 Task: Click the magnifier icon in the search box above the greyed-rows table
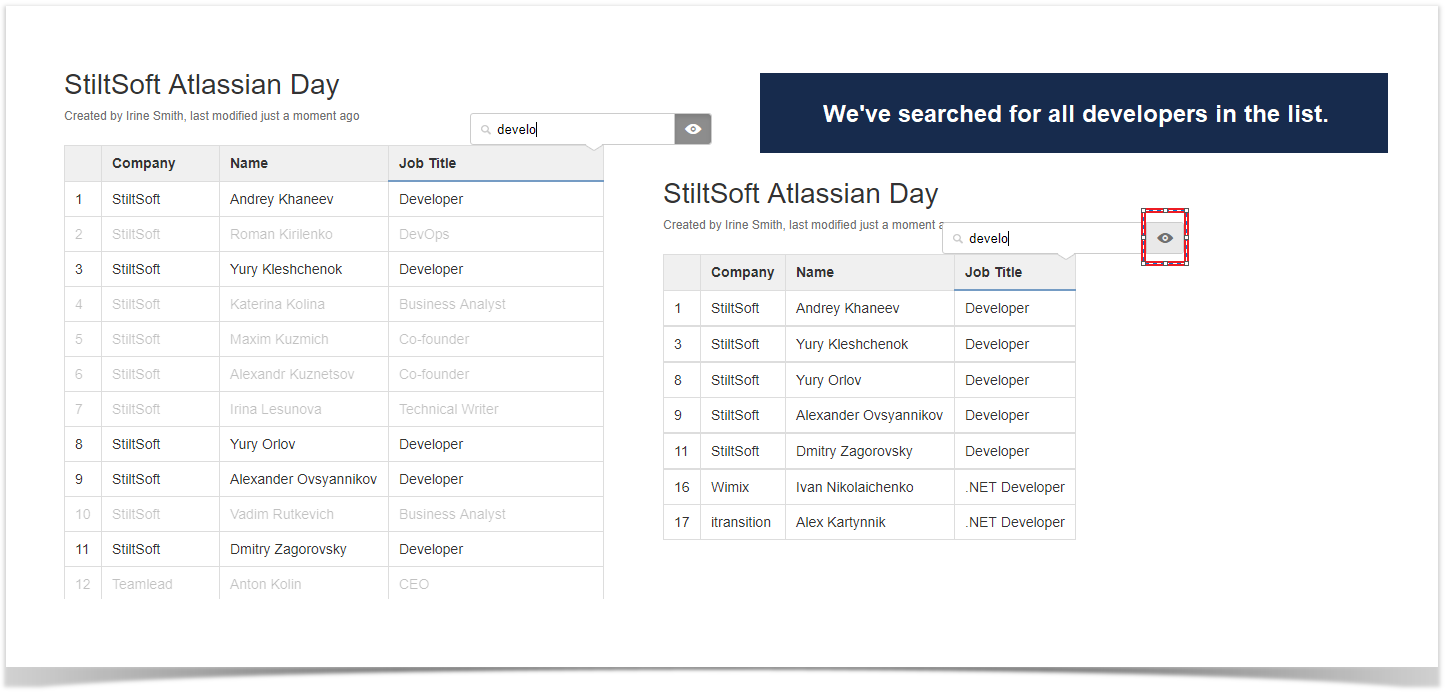[x=486, y=130]
